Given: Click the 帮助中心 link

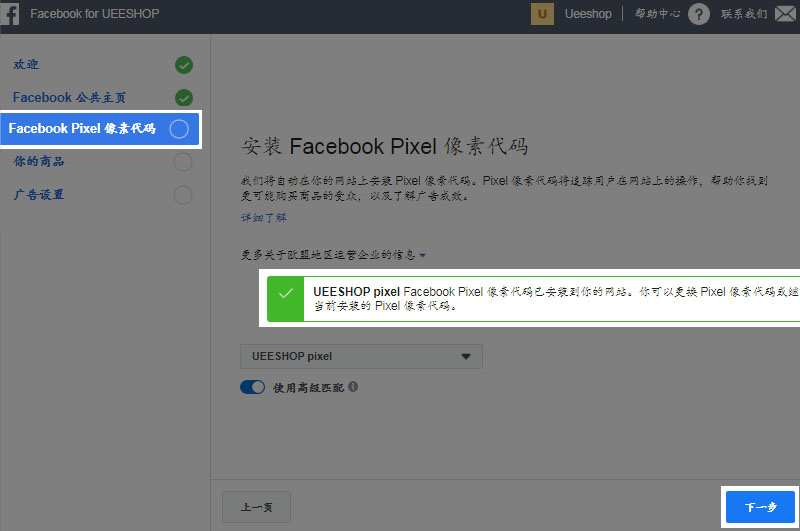Looking at the screenshot, I should tap(657, 14).
